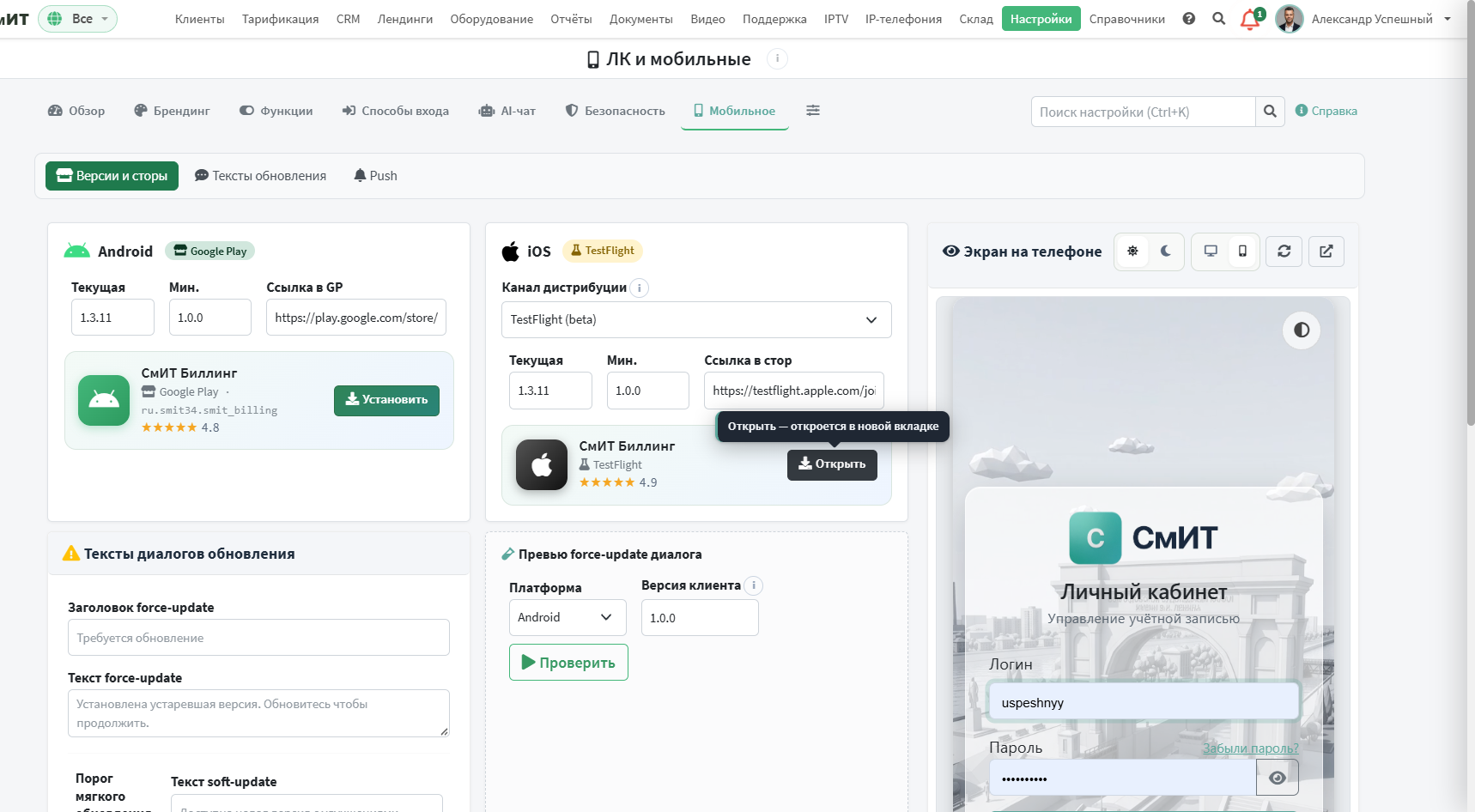This screenshot has height=812, width=1475.
Task: Open the sliders settings icon after Мобильное
Action: coord(813,111)
